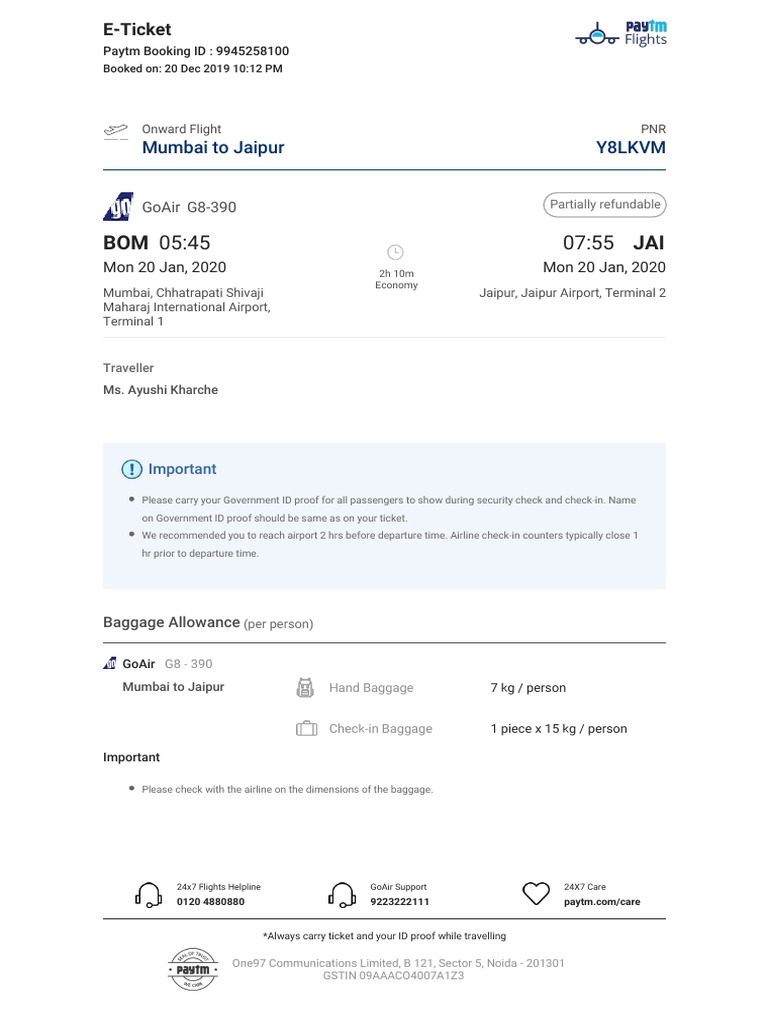The width and height of the screenshot is (768, 1024).
Task: Click the flight duration clock icon
Action: pyautogui.click(x=395, y=252)
